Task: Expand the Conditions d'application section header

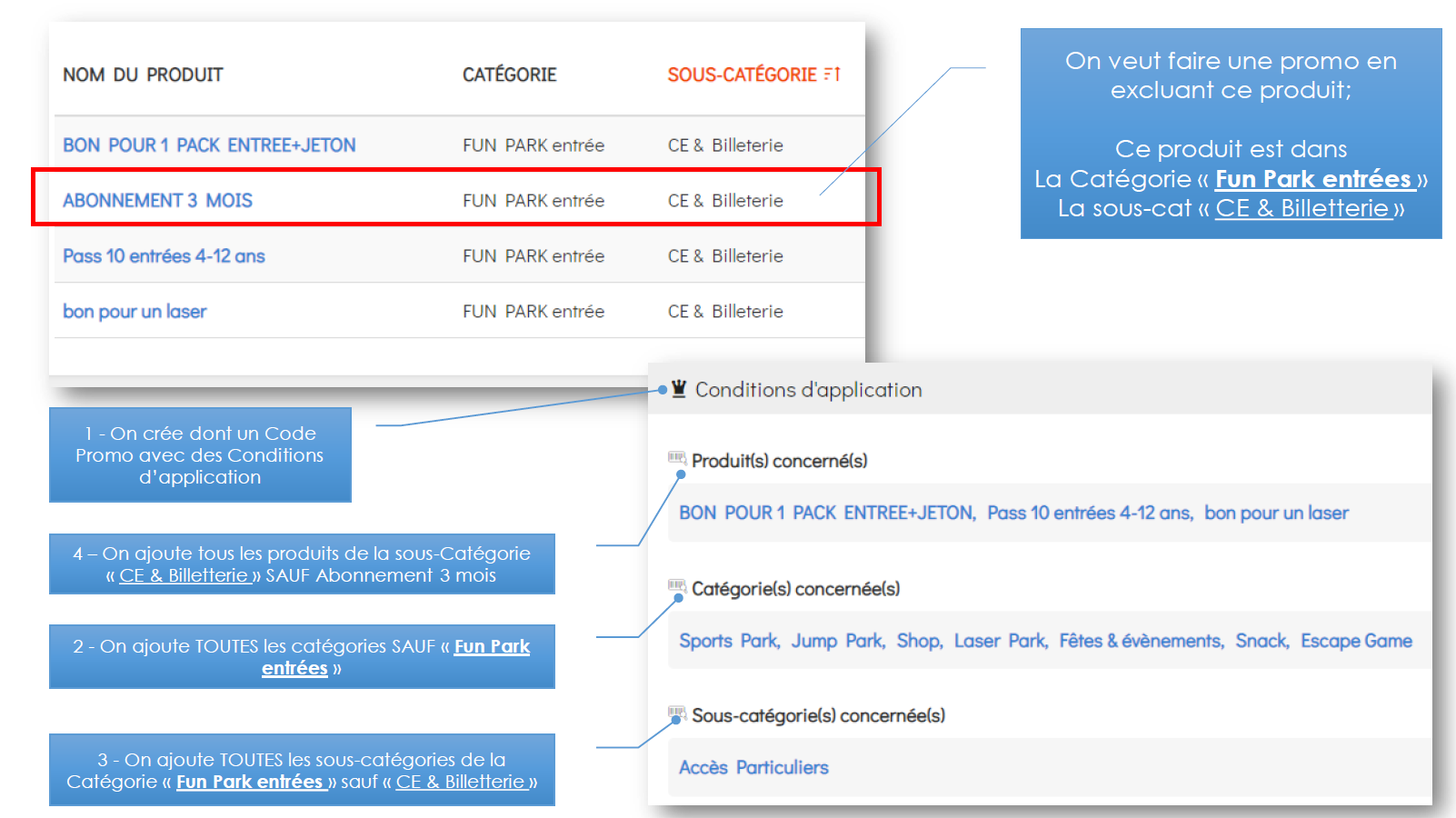Action: pos(808,390)
